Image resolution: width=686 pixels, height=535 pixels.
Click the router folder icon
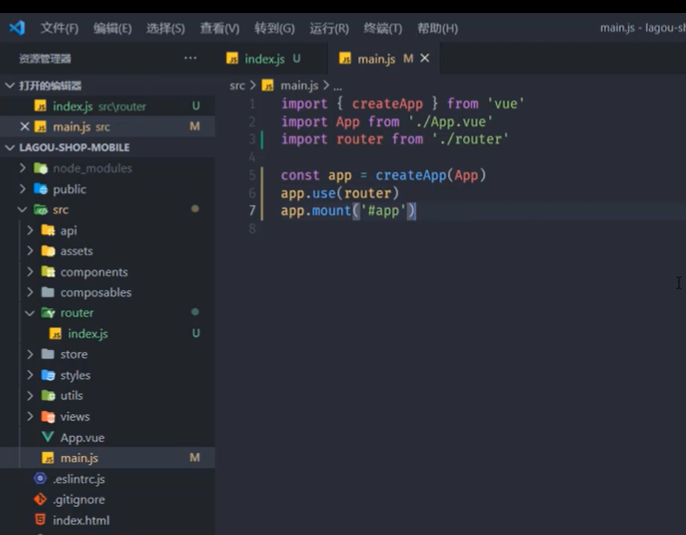[48, 313]
